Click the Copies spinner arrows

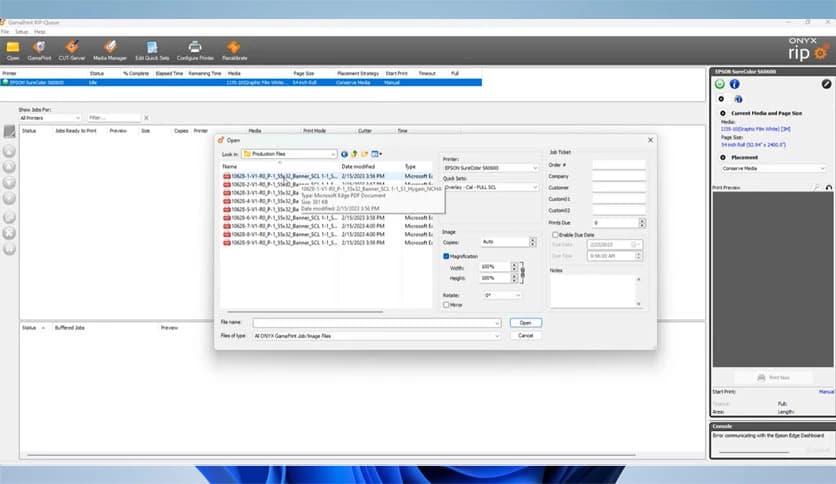tap(532, 242)
